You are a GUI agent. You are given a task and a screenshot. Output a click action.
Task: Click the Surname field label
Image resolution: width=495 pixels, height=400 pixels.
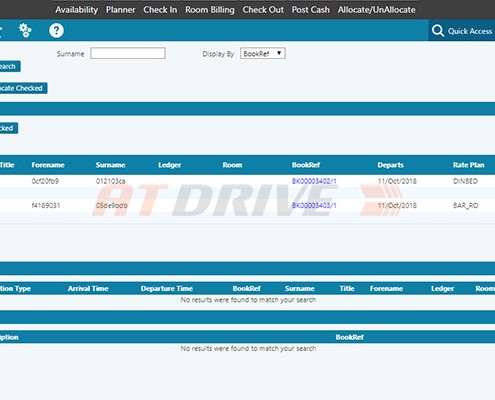(x=70, y=54)
